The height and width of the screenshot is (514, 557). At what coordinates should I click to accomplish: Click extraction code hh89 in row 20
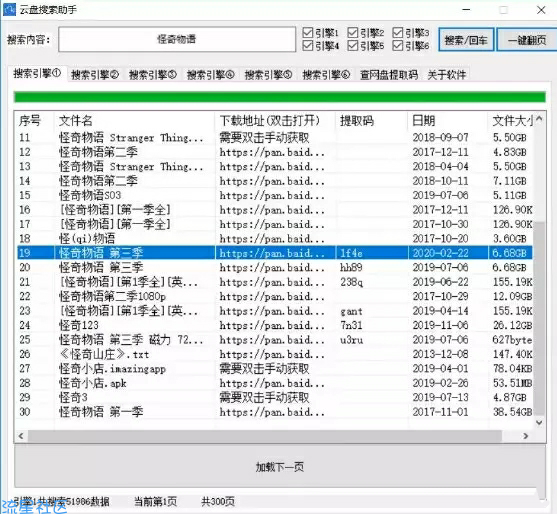351,267
